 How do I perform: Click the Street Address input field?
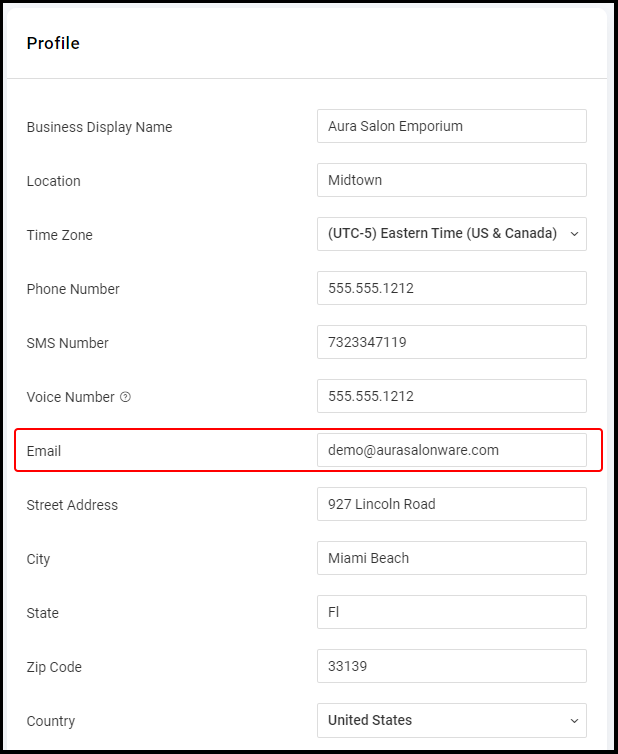coord(452,504)
